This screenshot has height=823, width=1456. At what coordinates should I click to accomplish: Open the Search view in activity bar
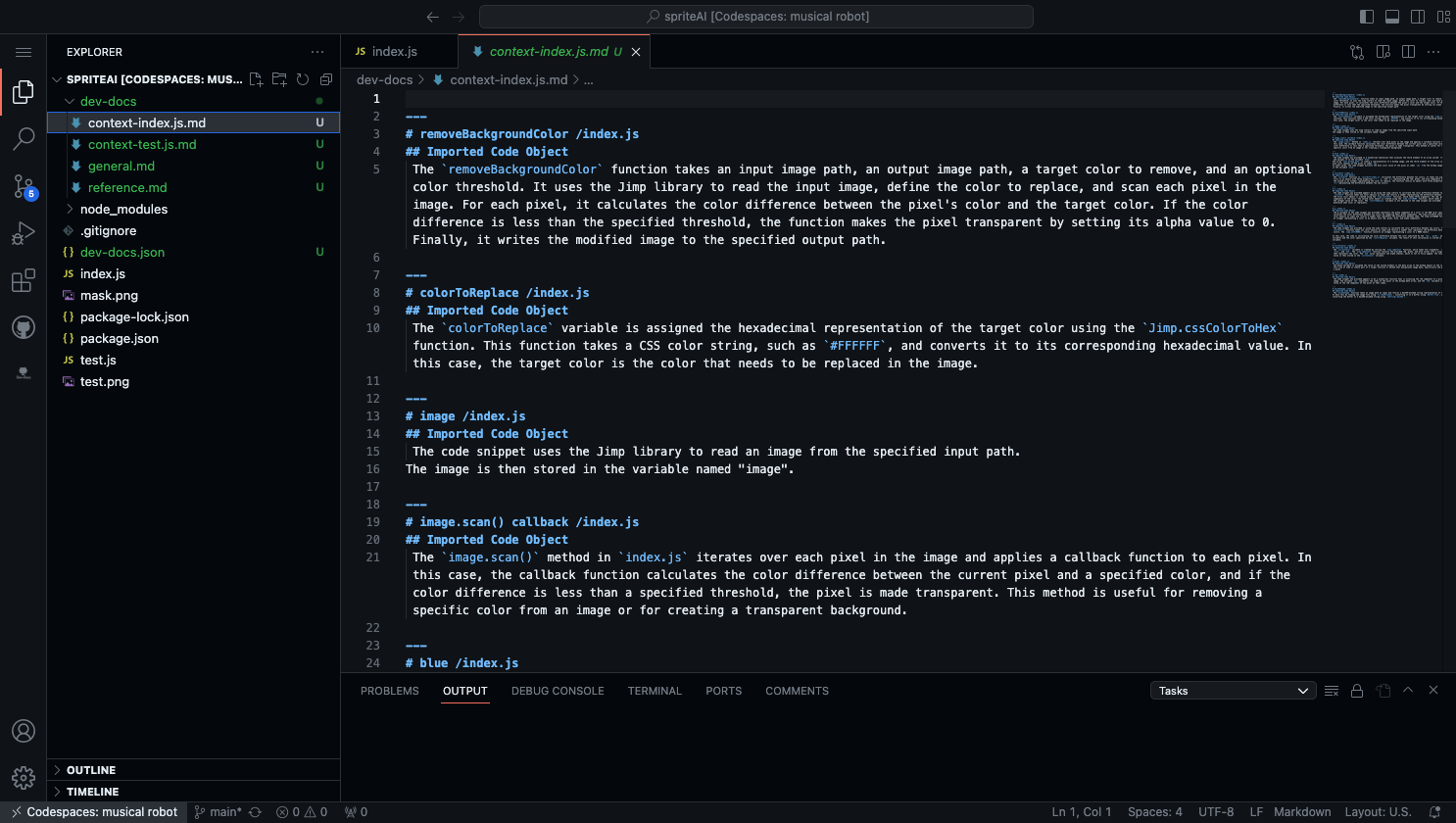click(24, 139)
